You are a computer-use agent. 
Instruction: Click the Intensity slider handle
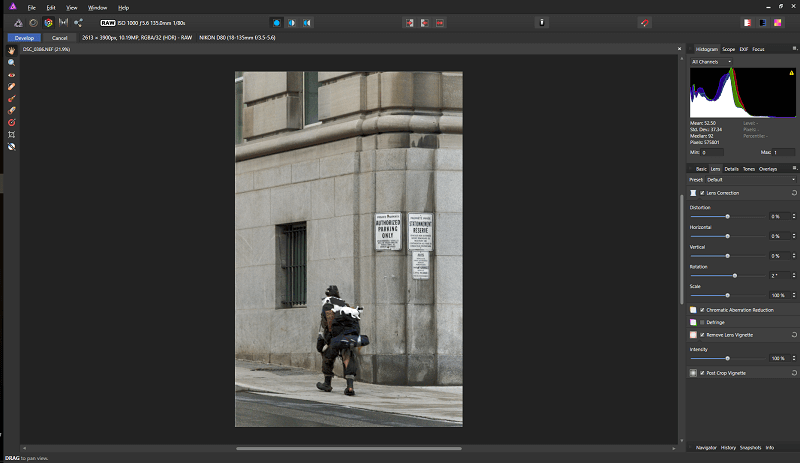pyautogui.click(x=728, y=358)
